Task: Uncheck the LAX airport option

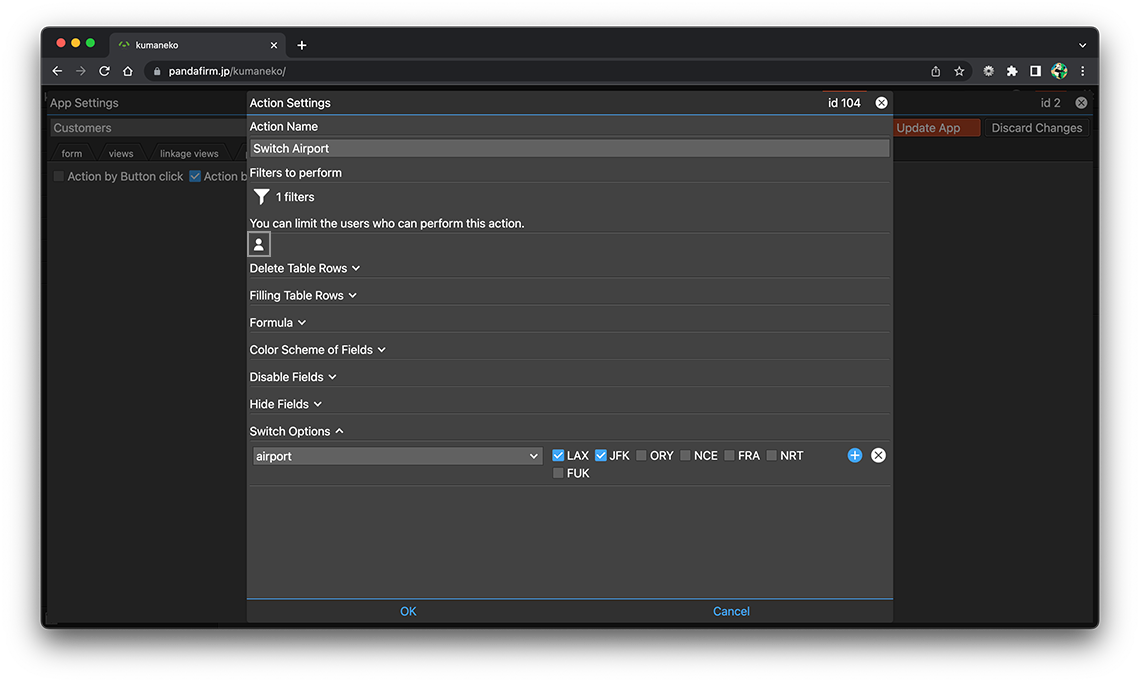Action: pos(559,456)
